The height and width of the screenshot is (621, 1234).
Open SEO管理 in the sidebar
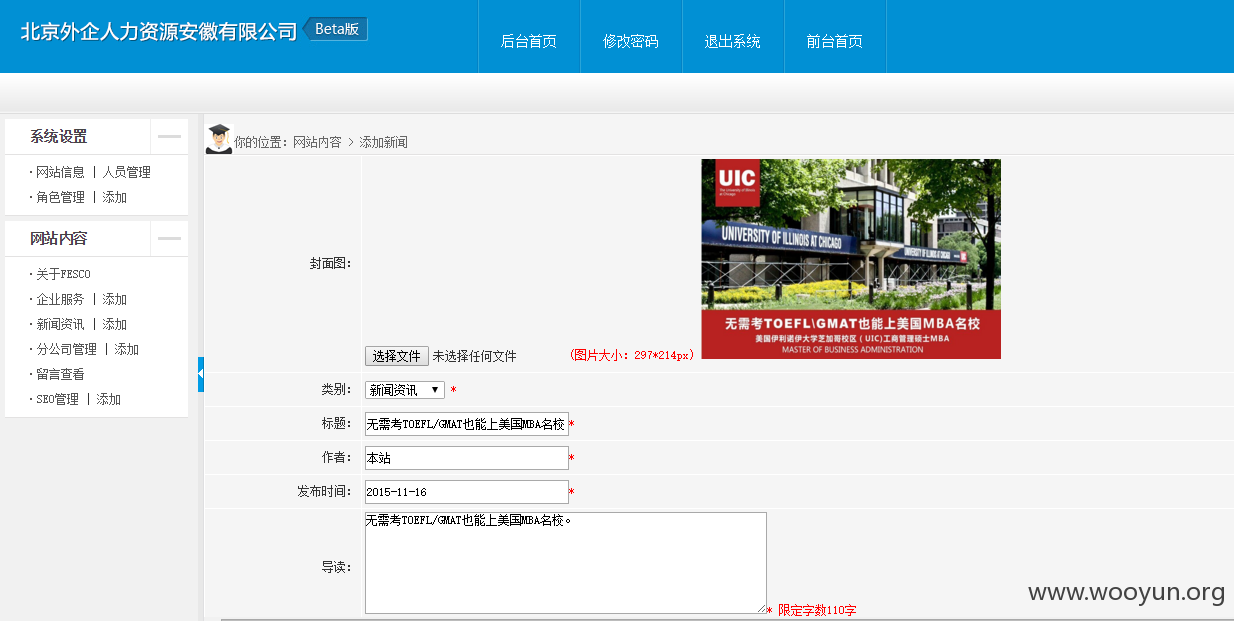(x=57, y=399)
